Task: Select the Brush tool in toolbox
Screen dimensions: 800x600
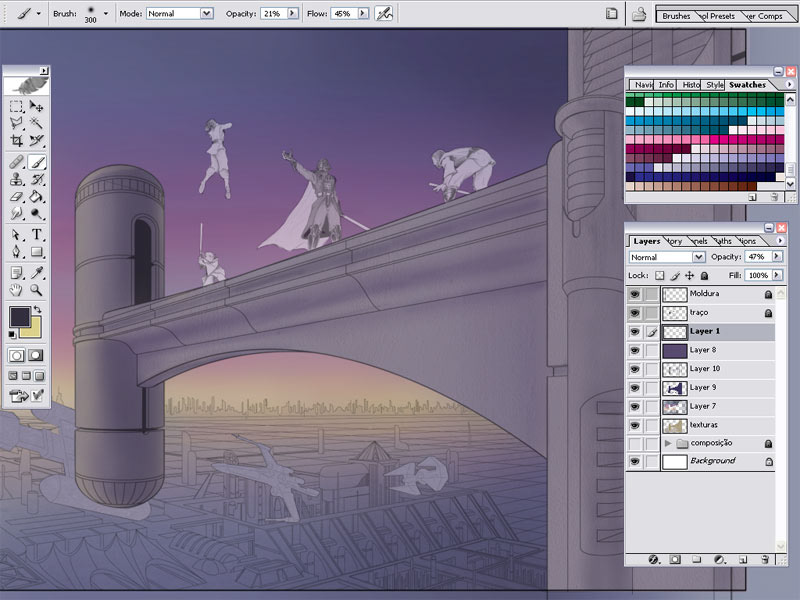Action: [36, 162]
